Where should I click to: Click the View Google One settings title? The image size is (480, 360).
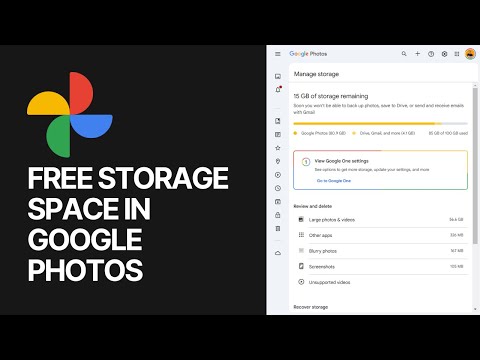tap(342, 161)
